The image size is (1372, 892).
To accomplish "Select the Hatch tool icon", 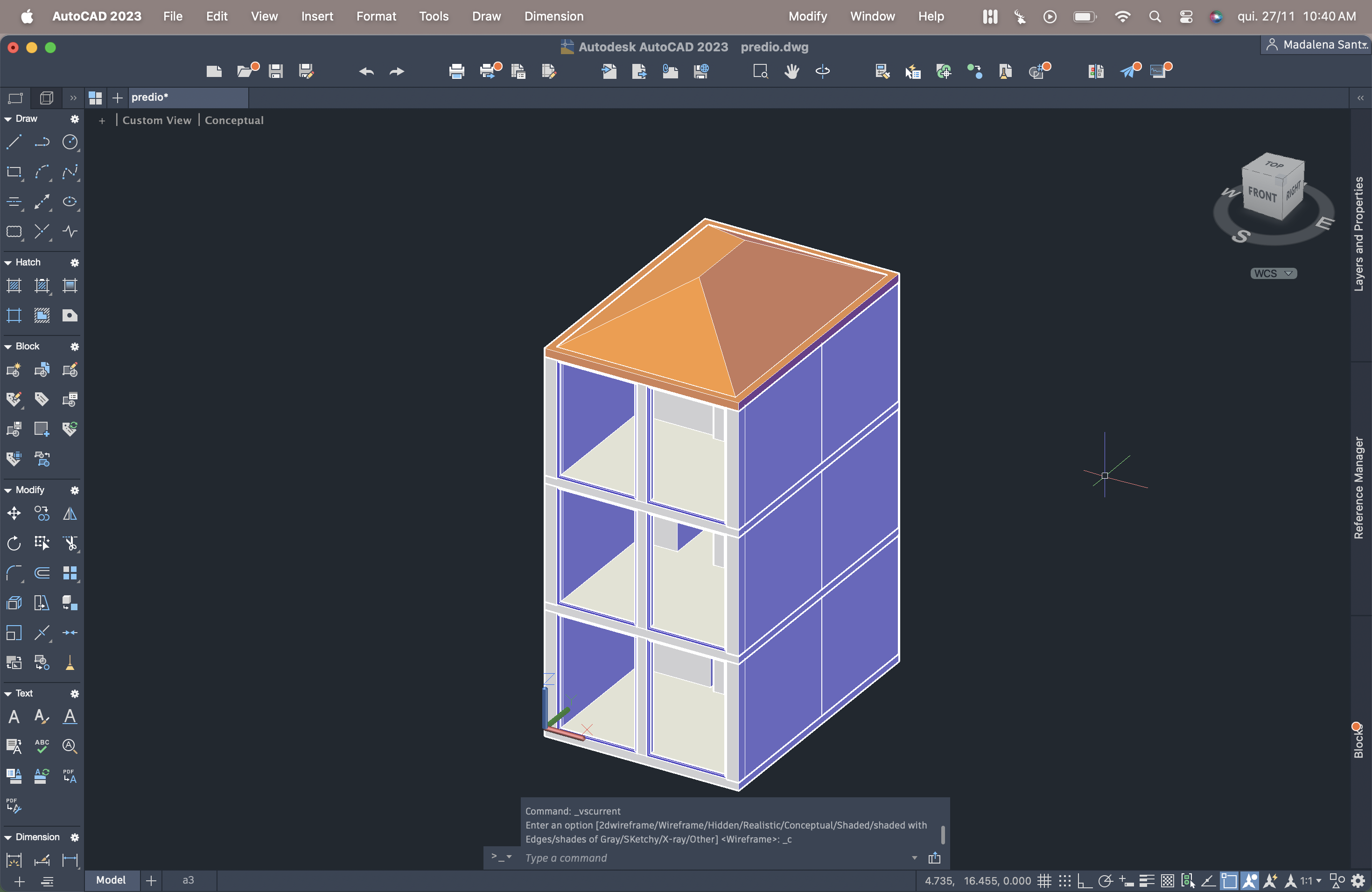I will (14, 285).
